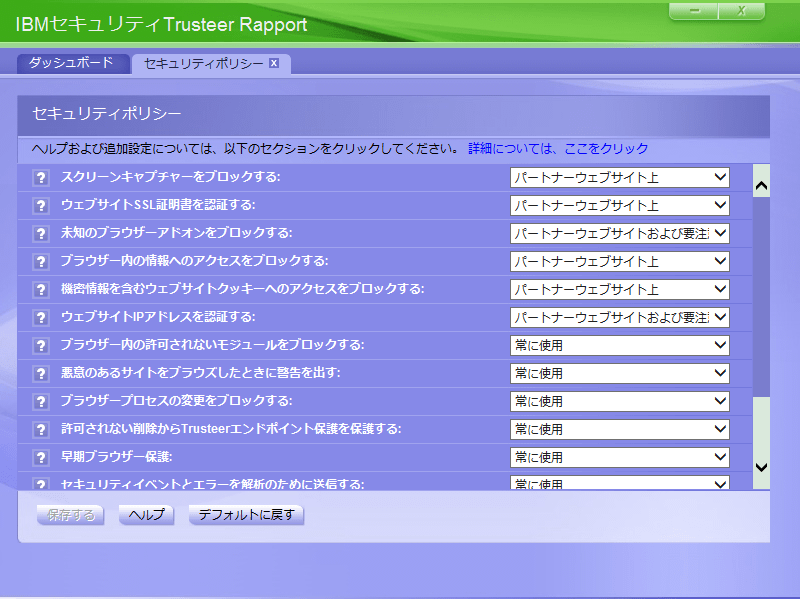
Task: Change setting for ブラウザー内の情報へのアクセスをブロックする
Action: [x=619, y=262]
